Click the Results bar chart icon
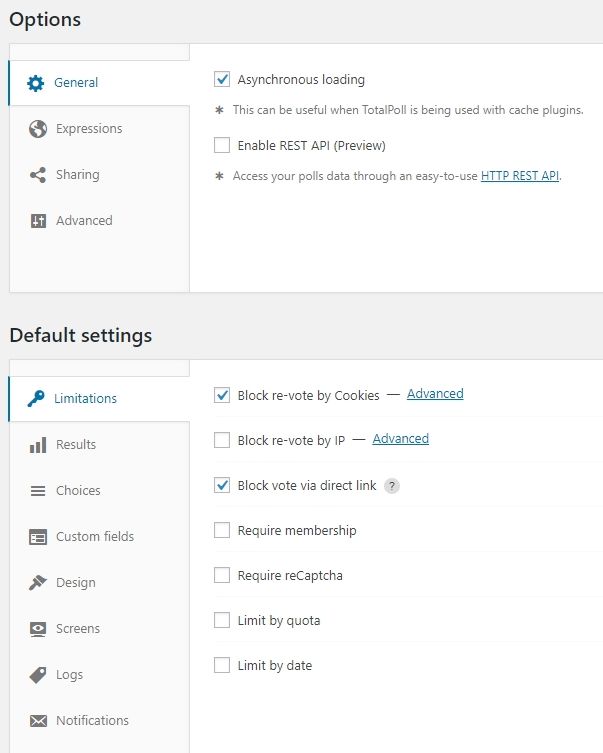 38,445
